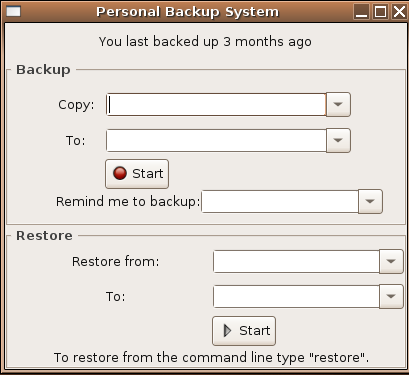The image size is (409, 375).
Task: Click the 'Remind me to backup:' label
Action: (128, 202)
